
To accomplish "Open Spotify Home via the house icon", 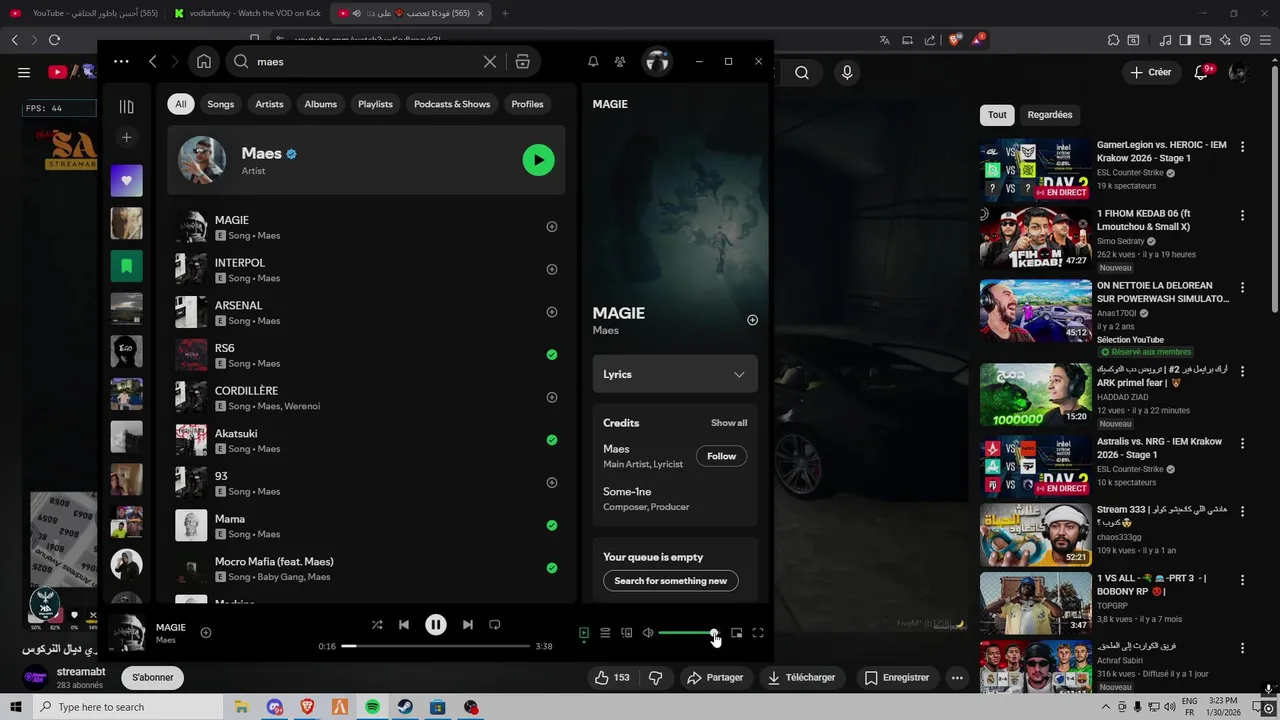I will coord(204,61).
